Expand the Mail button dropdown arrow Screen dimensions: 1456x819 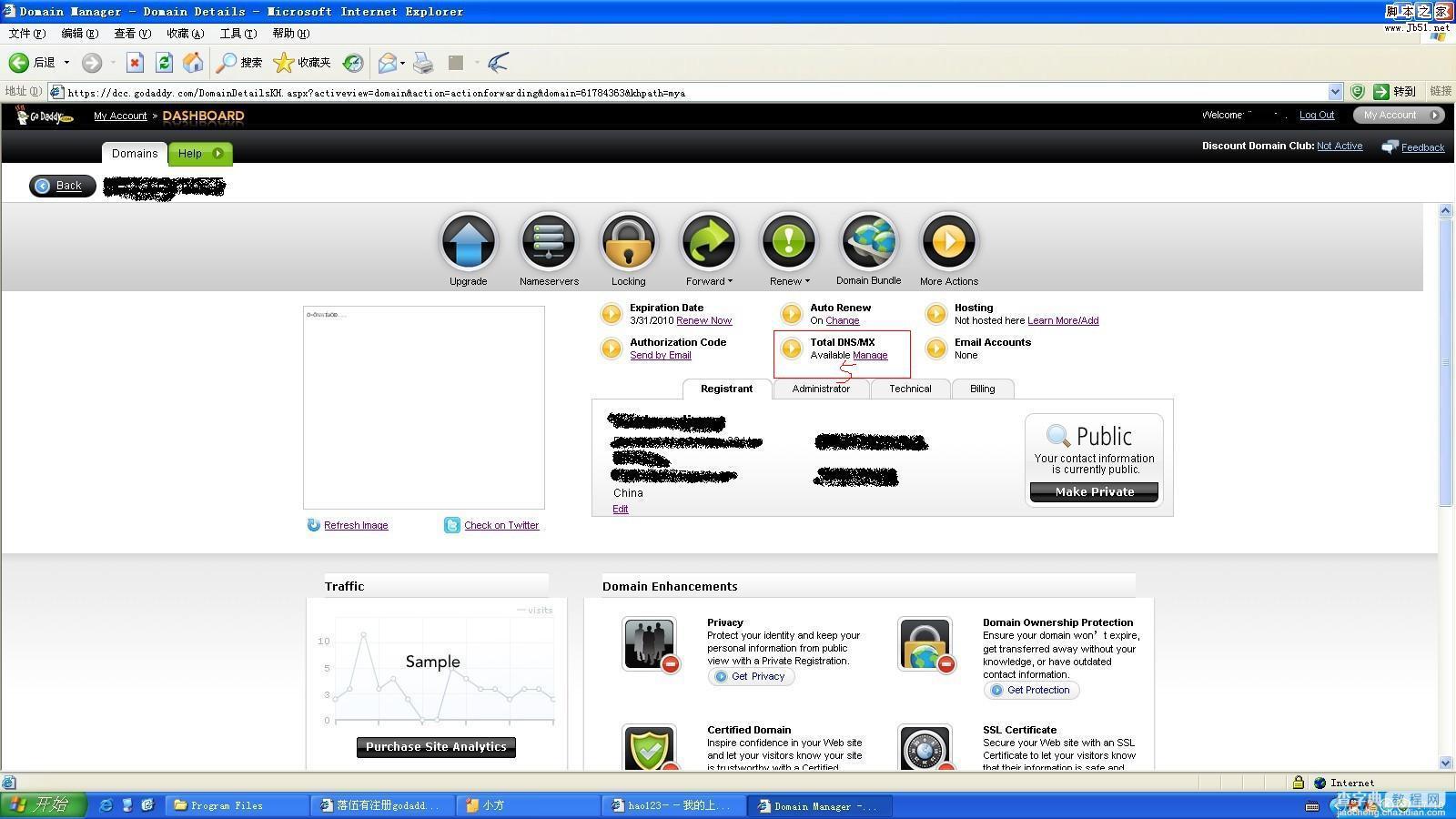[x=402, y=63]
